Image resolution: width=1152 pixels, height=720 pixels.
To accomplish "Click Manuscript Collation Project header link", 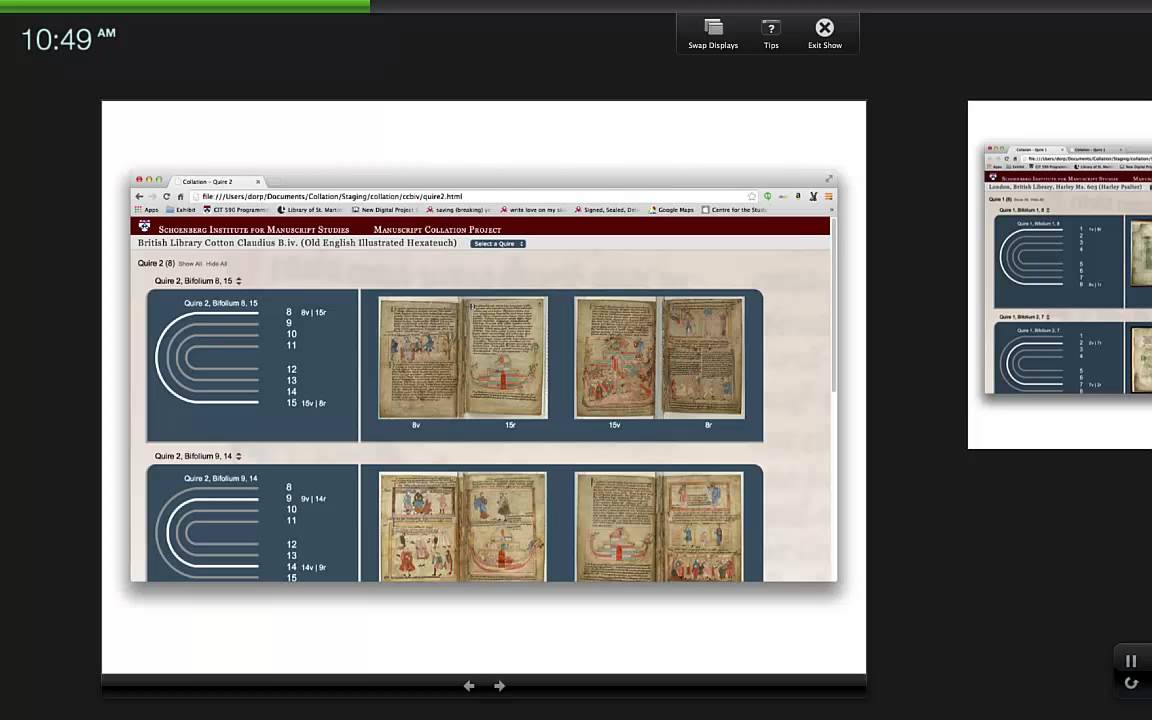I will [437, 229].
